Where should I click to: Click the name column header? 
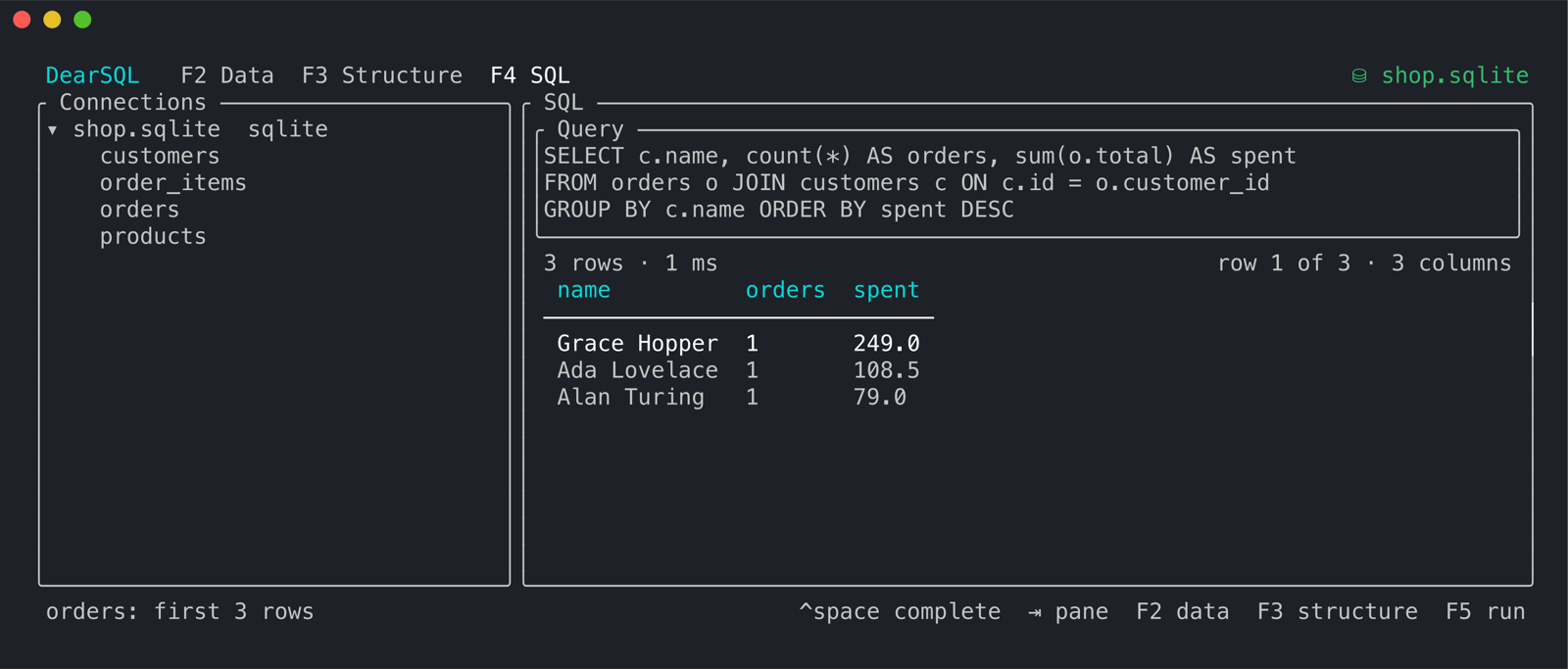pos(584,290)
